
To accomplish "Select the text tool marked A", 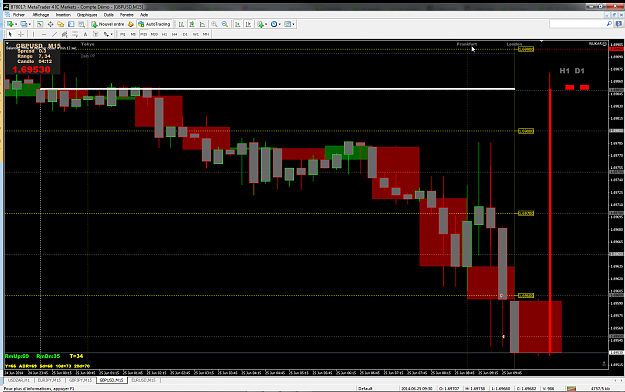I will pos(85,34).
